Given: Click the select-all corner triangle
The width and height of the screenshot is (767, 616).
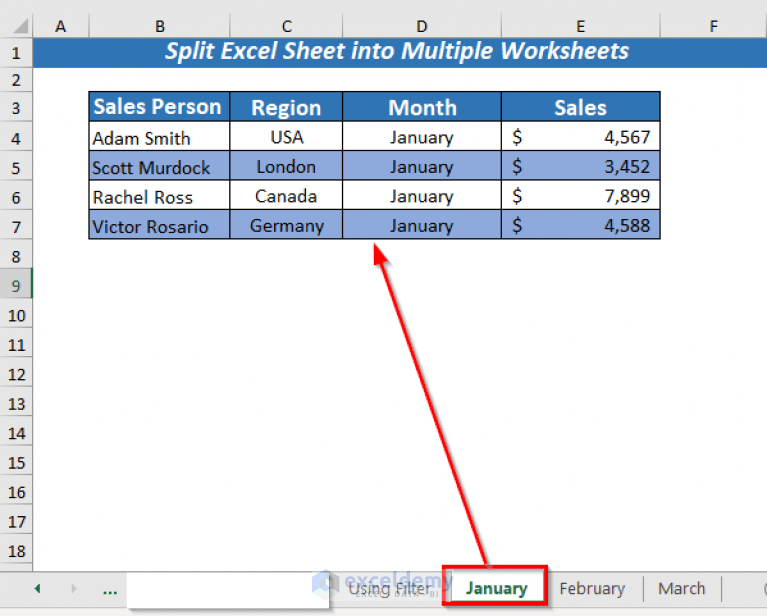Looking at the screenshot, I should (x=21, y=26).
